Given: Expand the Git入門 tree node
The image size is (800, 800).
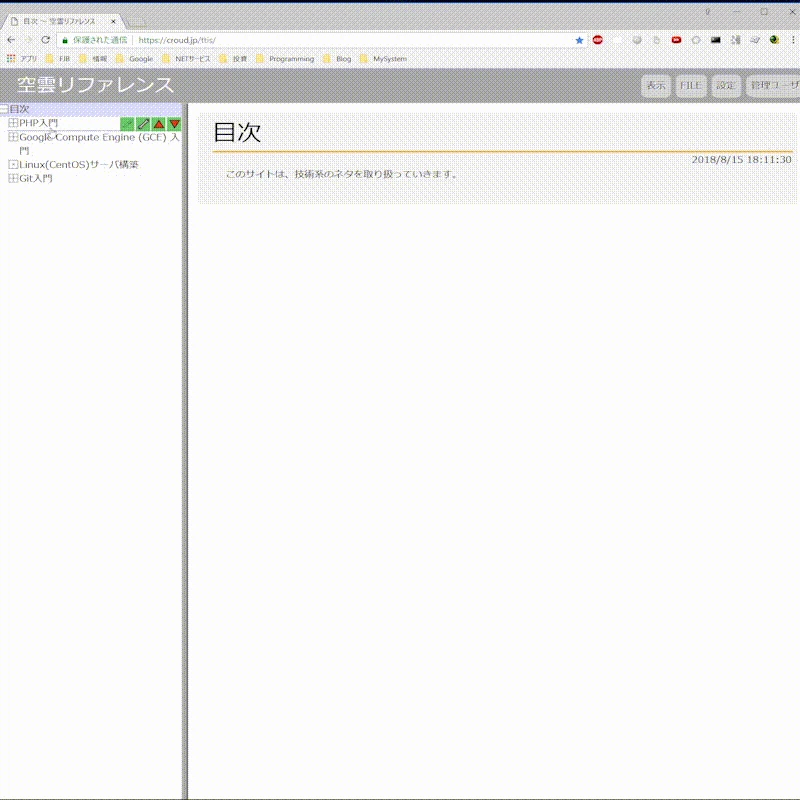Looking at the screenshot, I should pos(13,178).
